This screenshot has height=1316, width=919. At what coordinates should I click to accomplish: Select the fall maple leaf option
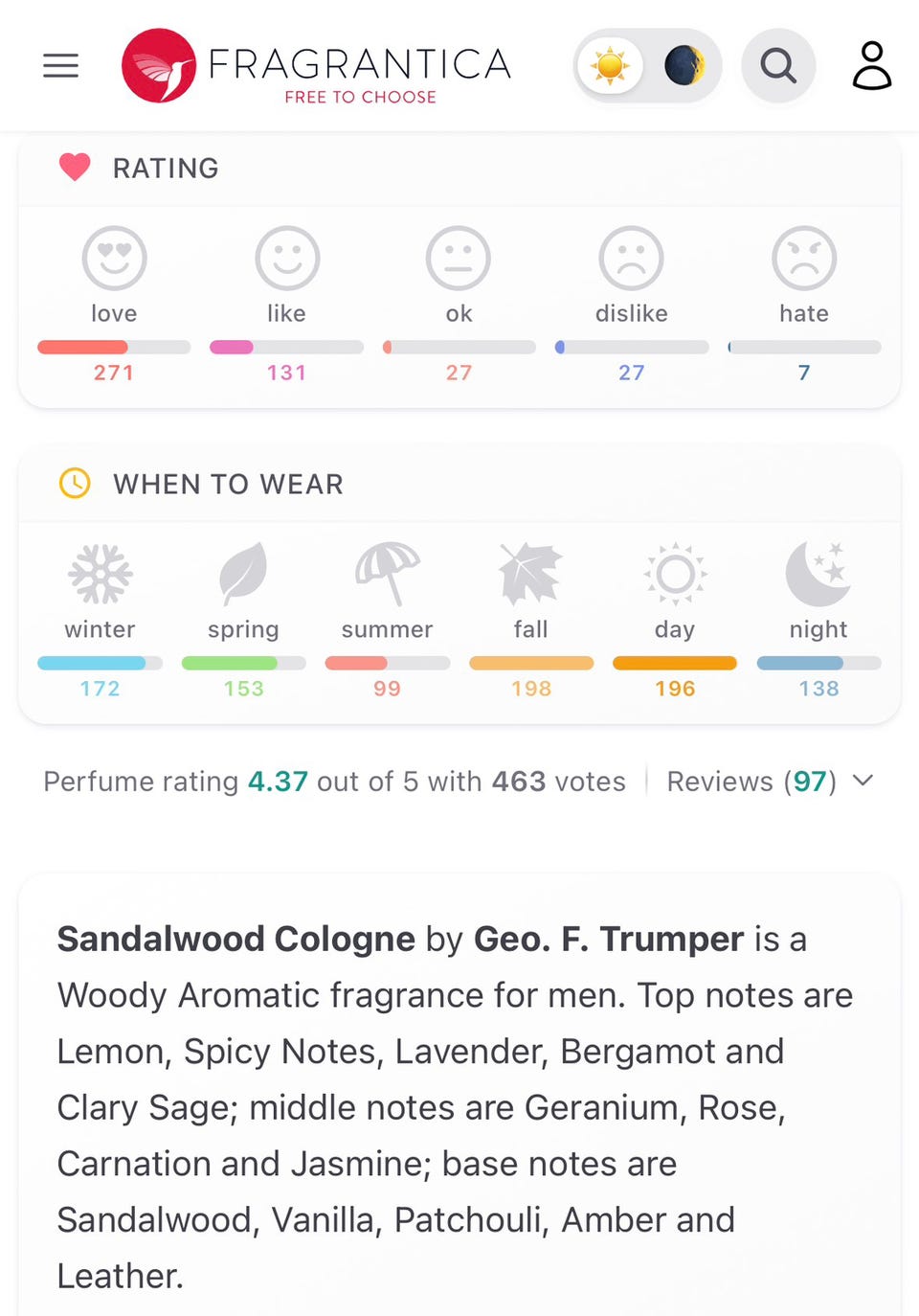(530, 574)
